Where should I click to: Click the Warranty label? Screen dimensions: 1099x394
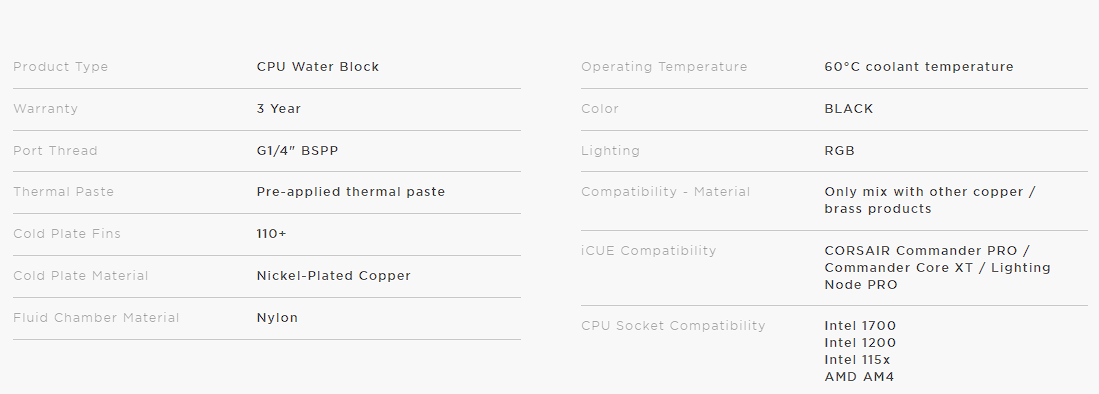[46, 109]
